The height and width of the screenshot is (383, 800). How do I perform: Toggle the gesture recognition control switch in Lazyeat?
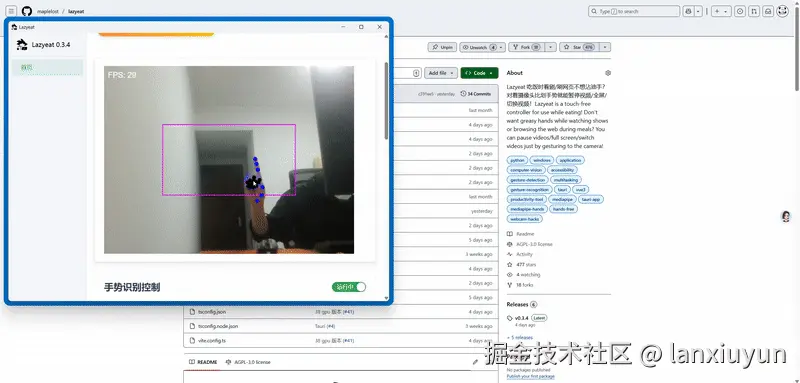[348, 287]
